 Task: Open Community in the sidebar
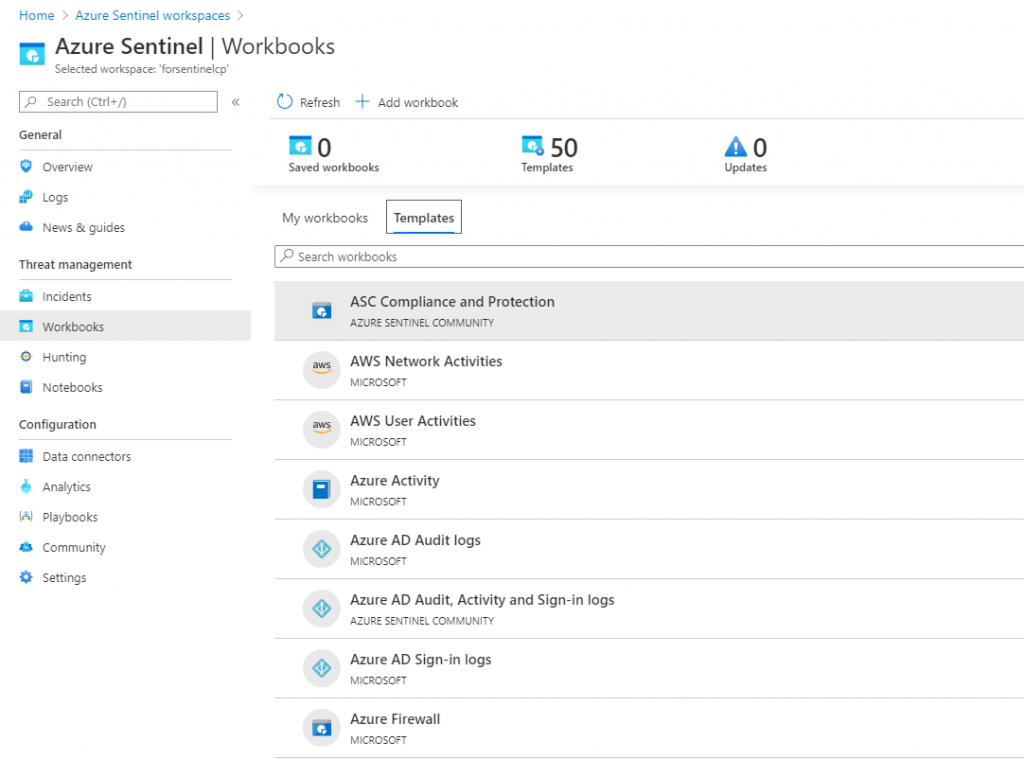[74, 547]
